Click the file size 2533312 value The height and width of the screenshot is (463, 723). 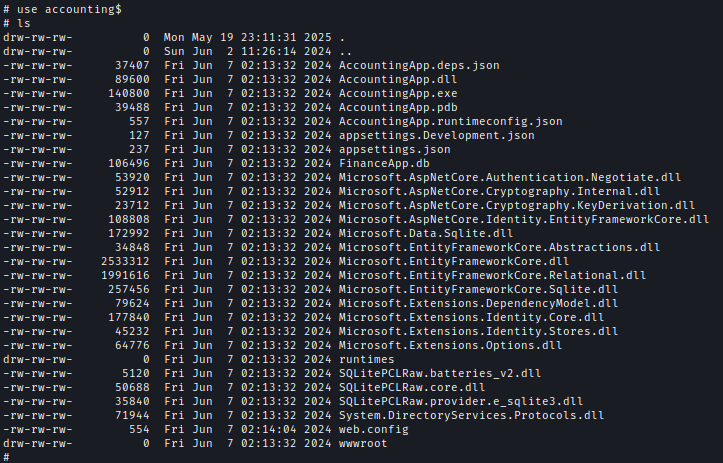tap(125, 261)
